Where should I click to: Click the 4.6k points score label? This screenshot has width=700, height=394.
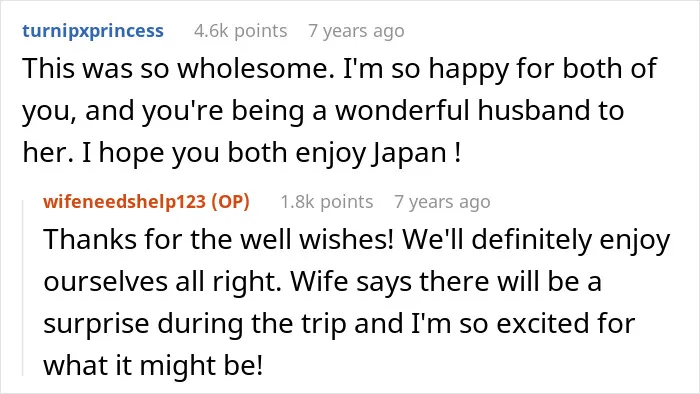coord(241,31)
